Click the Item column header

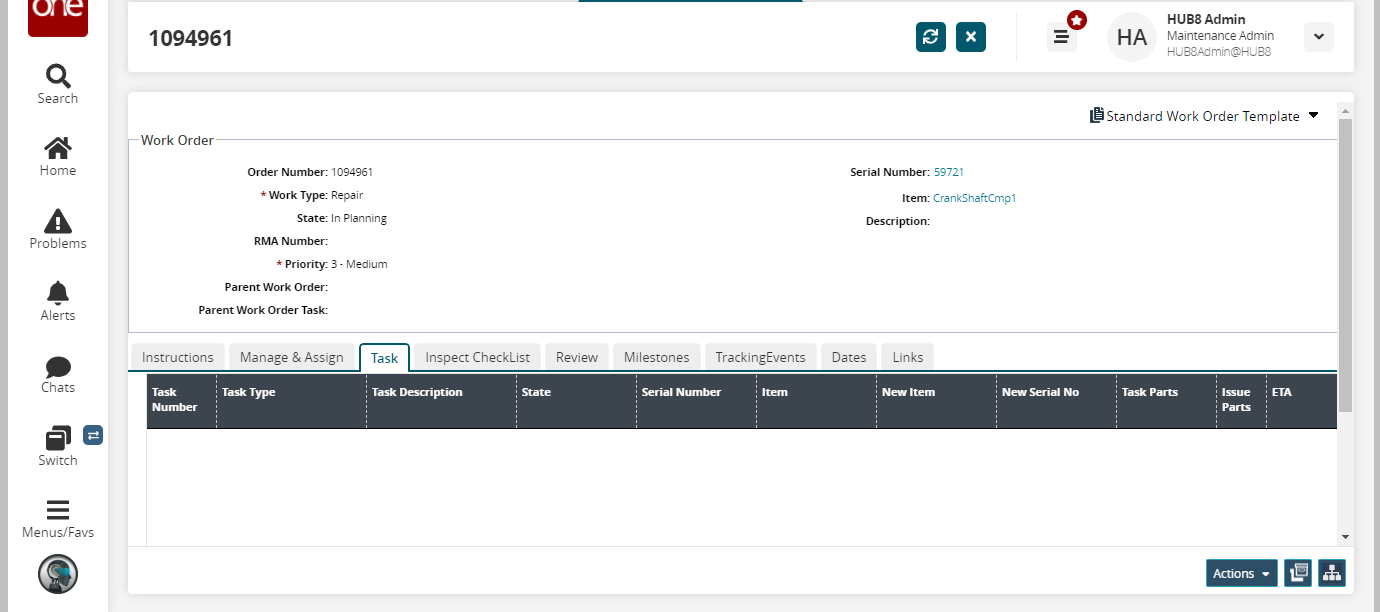click(x=816, y=400)
